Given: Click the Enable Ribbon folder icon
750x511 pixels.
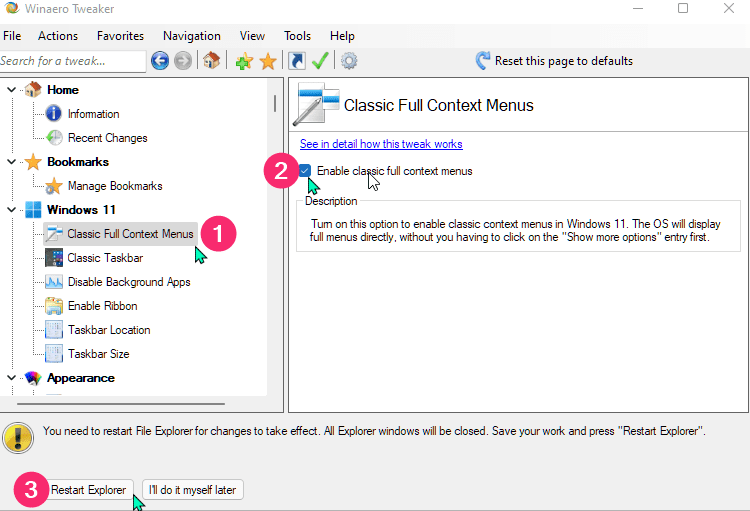Looking at the screenshot, I should (54, 306).
